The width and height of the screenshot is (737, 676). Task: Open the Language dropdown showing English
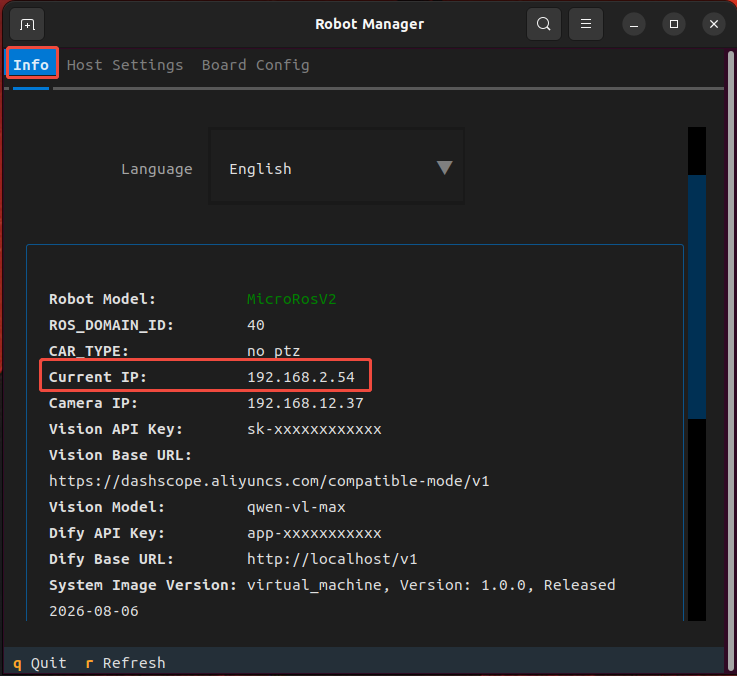337,166
